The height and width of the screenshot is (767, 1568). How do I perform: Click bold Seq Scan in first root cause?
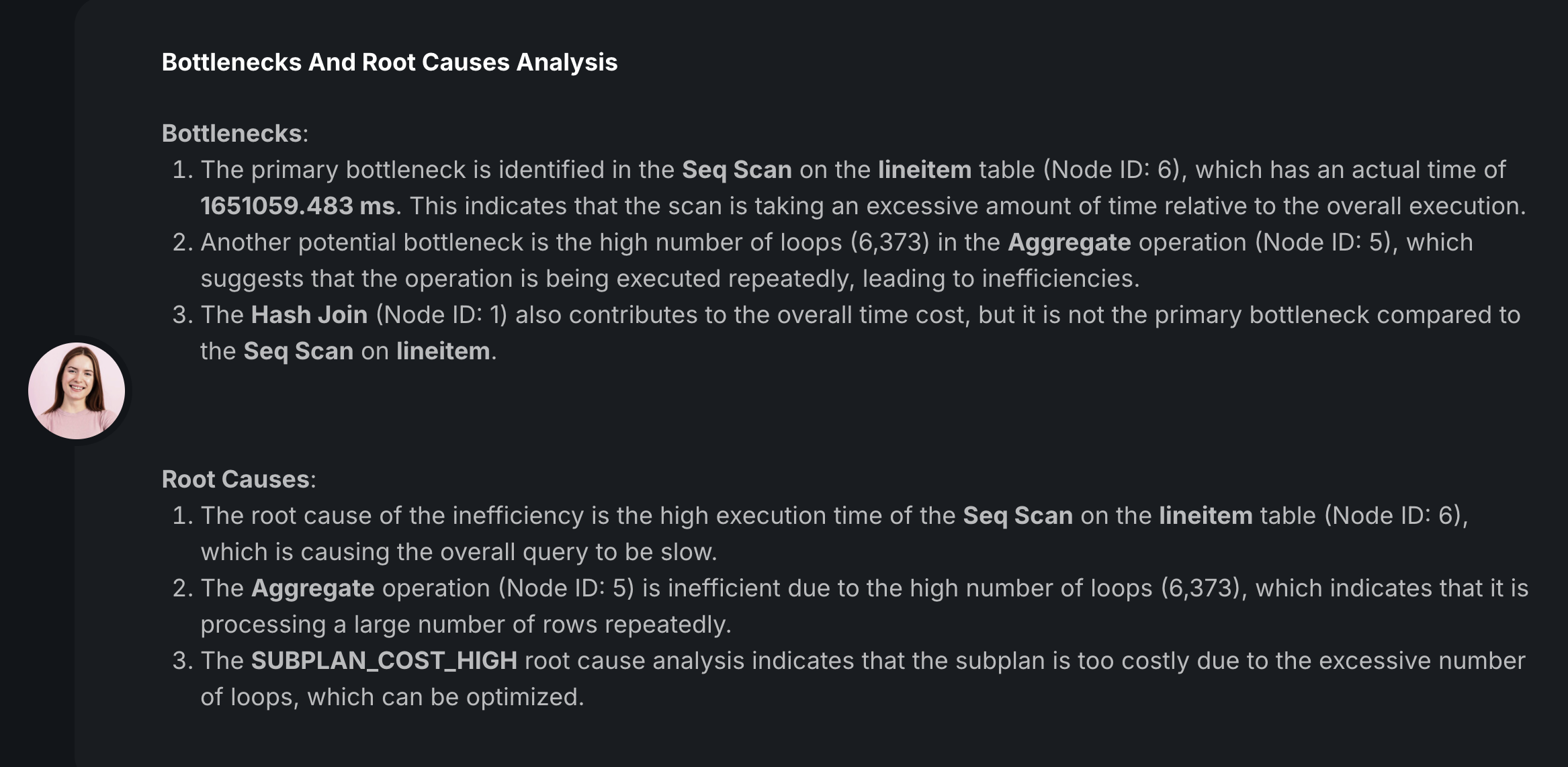point(1018,515)
